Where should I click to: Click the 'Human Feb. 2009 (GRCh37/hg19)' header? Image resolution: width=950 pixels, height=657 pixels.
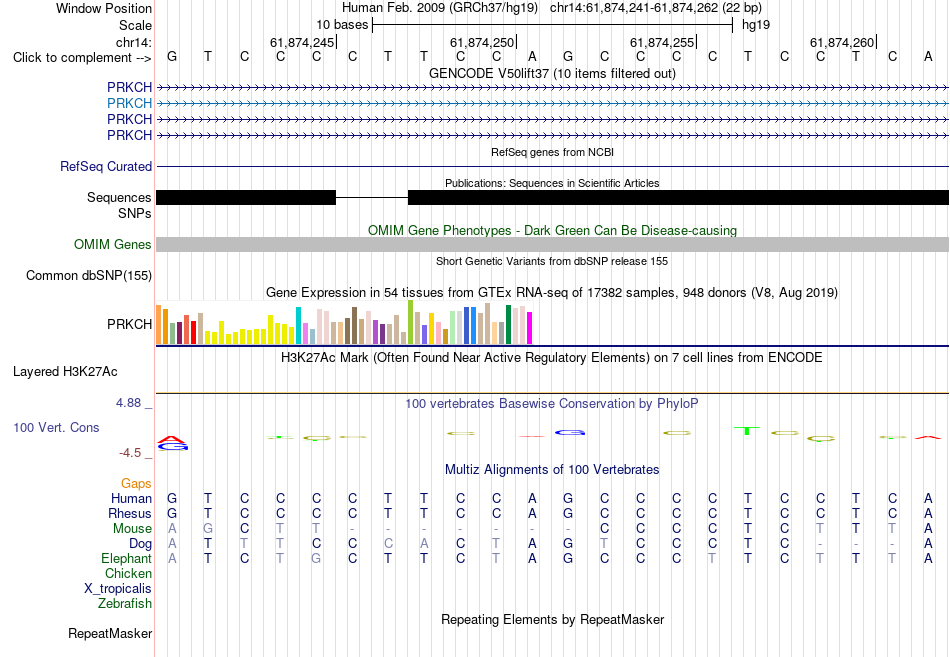tap(440, 8)
